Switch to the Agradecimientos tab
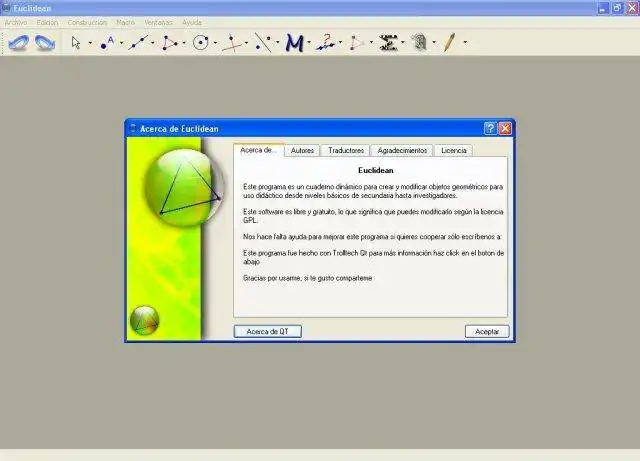The image size is (640, 461). coord(402,151)
